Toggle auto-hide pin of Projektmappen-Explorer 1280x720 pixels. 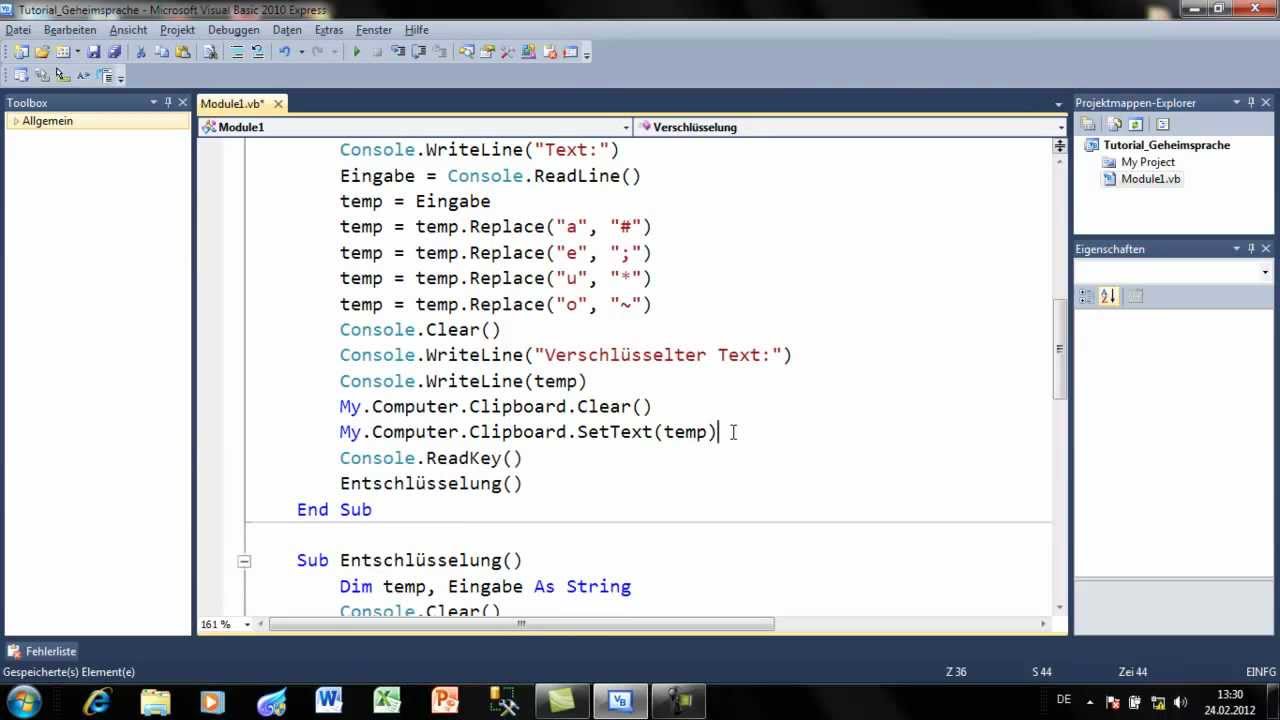coord(1251,102)
